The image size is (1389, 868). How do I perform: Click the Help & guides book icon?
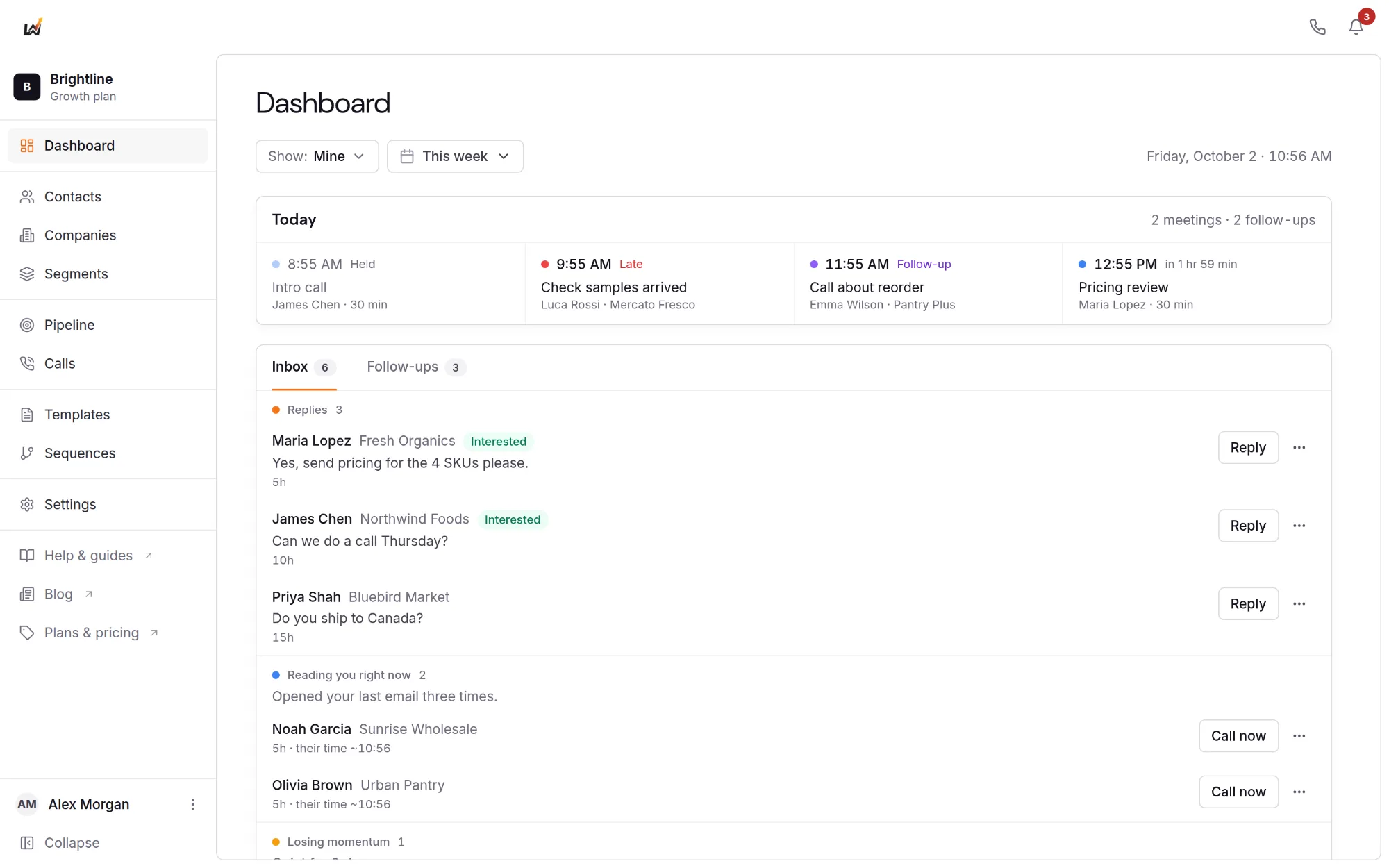pyautogui.click(x=27, y=556)
